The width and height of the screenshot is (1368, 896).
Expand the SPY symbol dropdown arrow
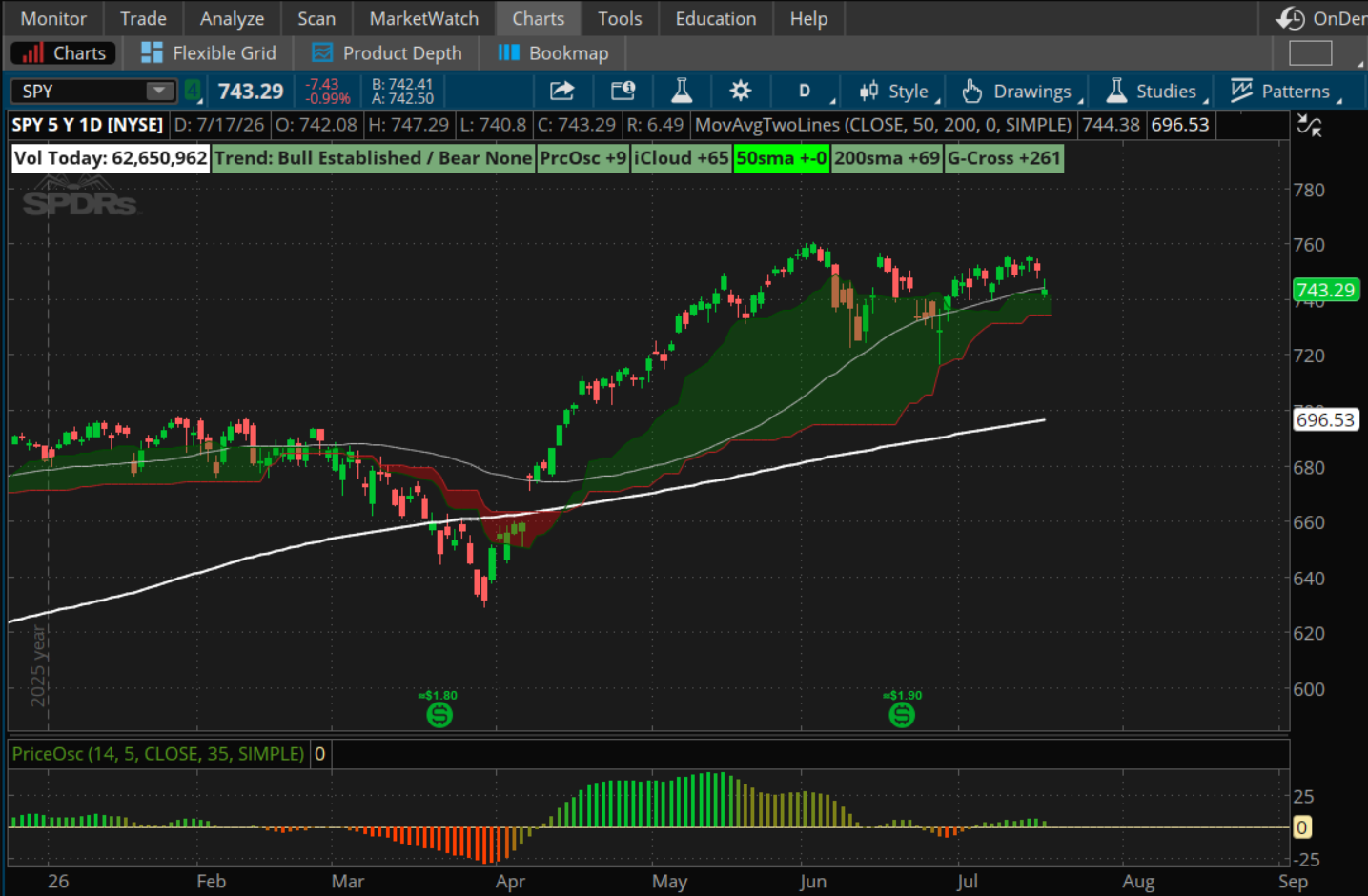pyautogui.click(x=159, y=91)
